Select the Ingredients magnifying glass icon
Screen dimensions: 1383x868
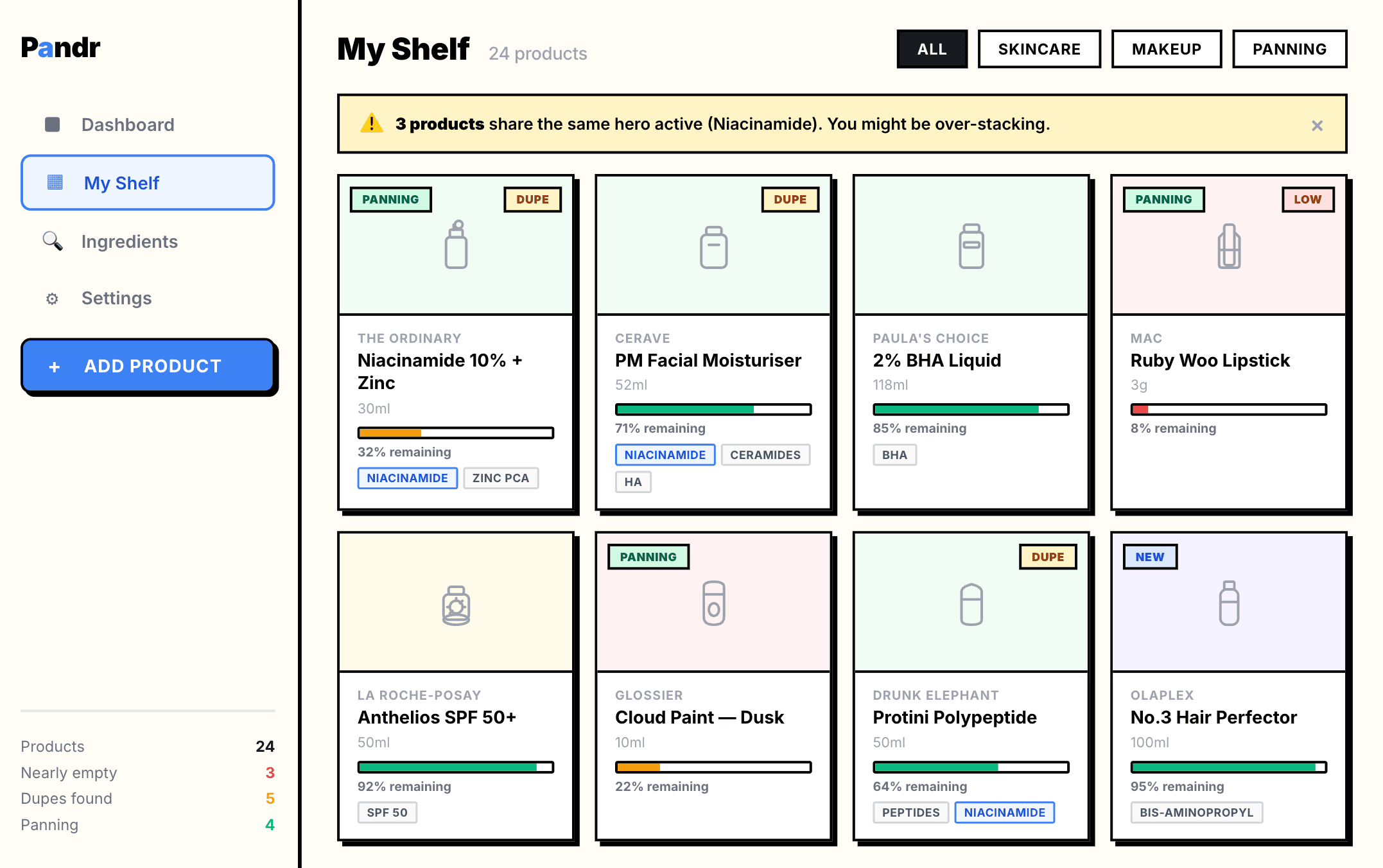(x=52, y=241)
